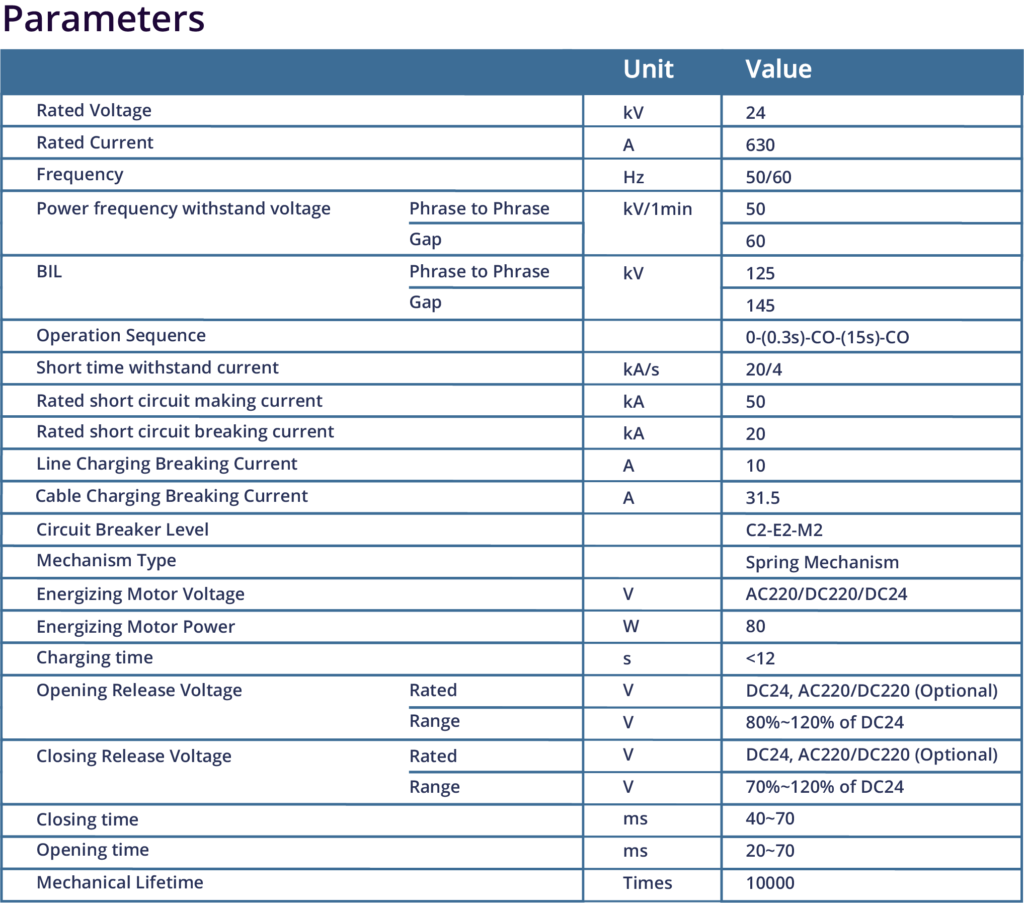The image size is (1024, 903).
Task: Click the Unit column header
Action: (648, 69)
